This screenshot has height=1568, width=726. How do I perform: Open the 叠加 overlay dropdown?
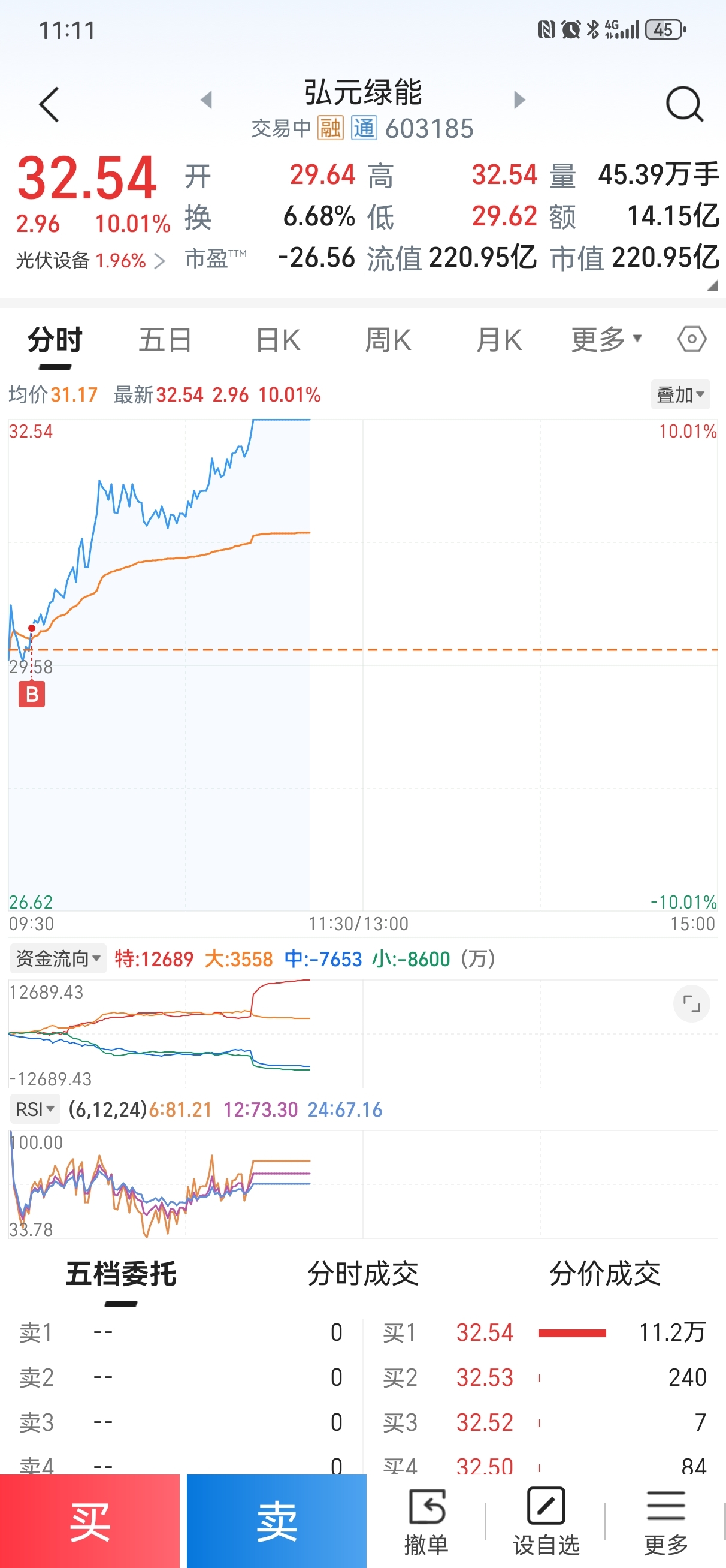(680, 394)
